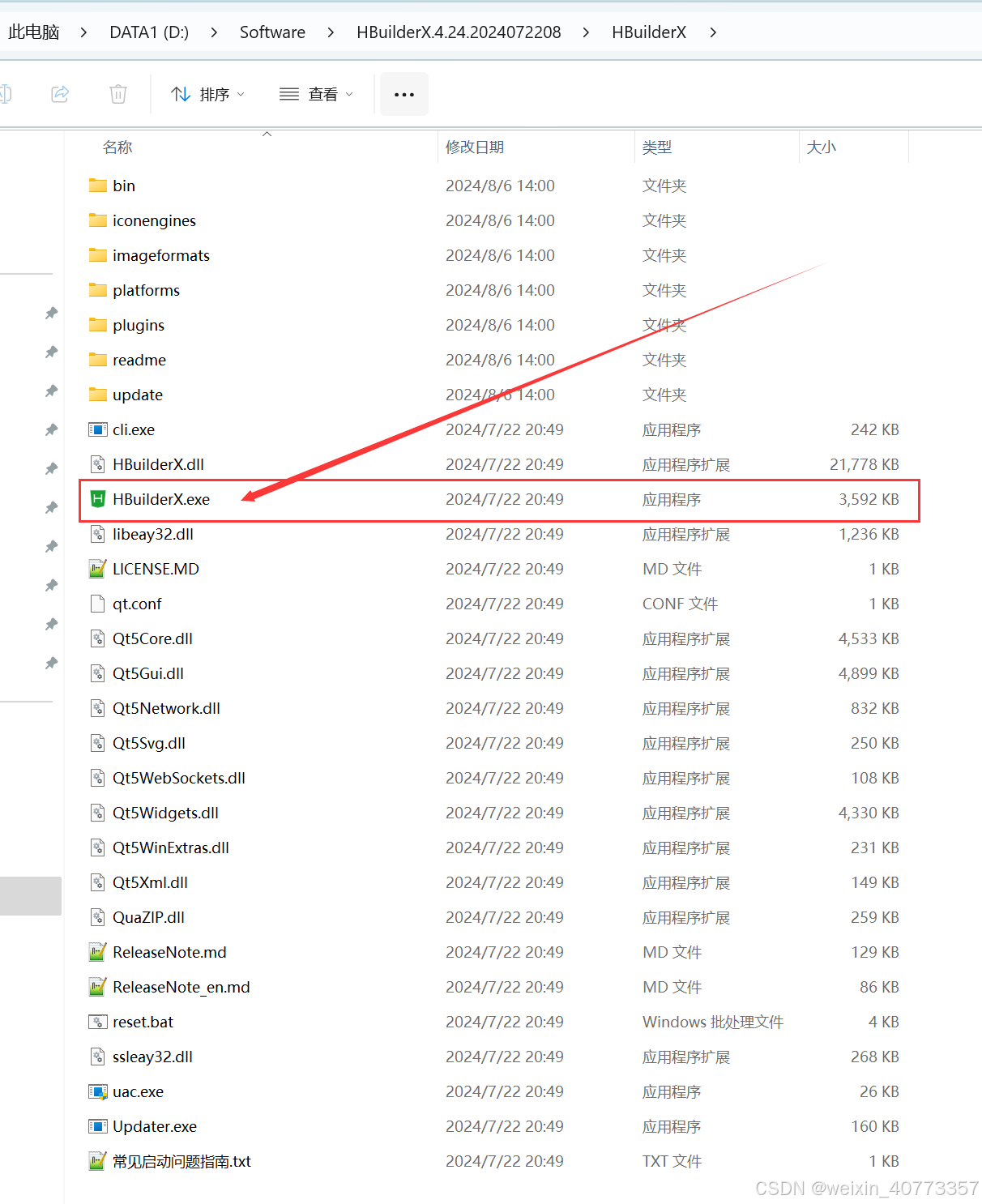This screenshot has width=982, height=1204.
Task: Select the Qt5Core.dll file icon
Action: [98, 638]
